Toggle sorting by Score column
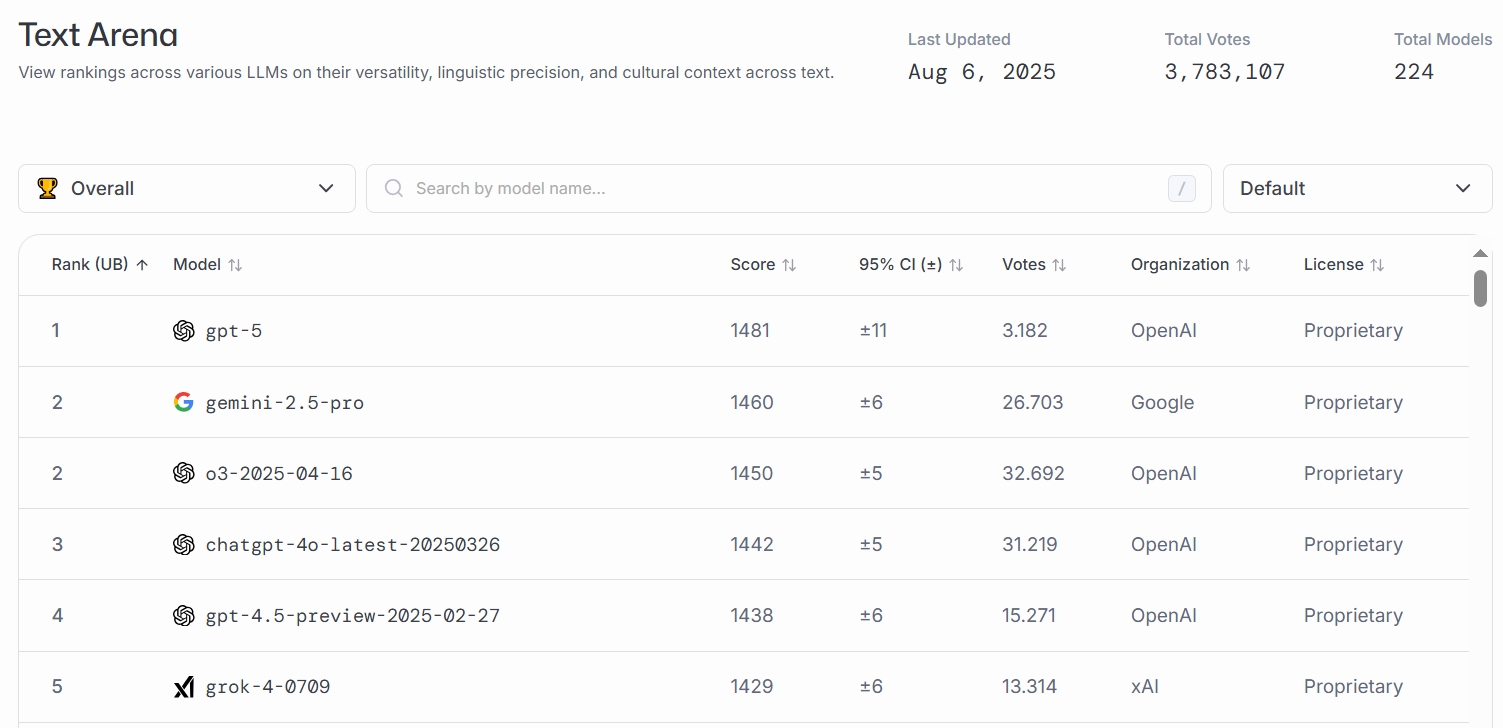 click(763, 265)
